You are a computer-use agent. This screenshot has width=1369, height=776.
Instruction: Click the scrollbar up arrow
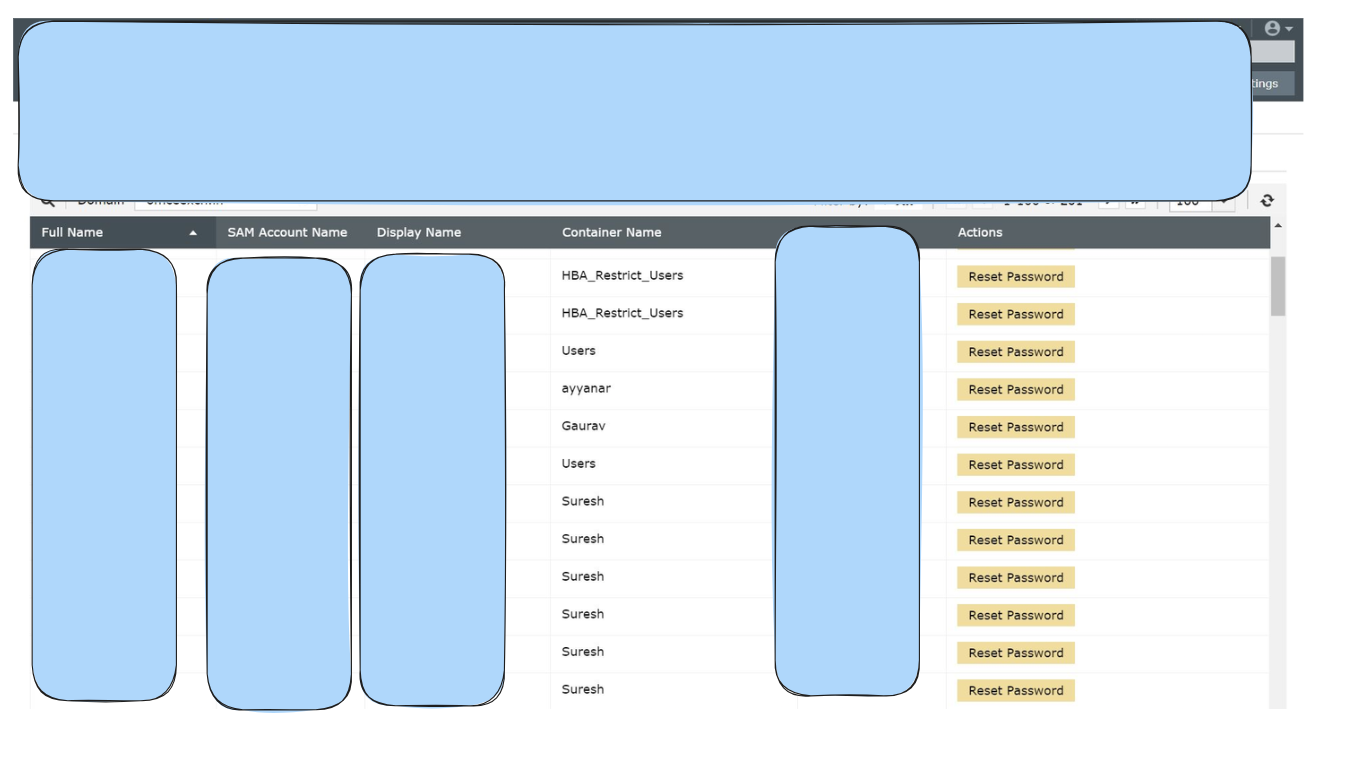(x=1278, y=226)
